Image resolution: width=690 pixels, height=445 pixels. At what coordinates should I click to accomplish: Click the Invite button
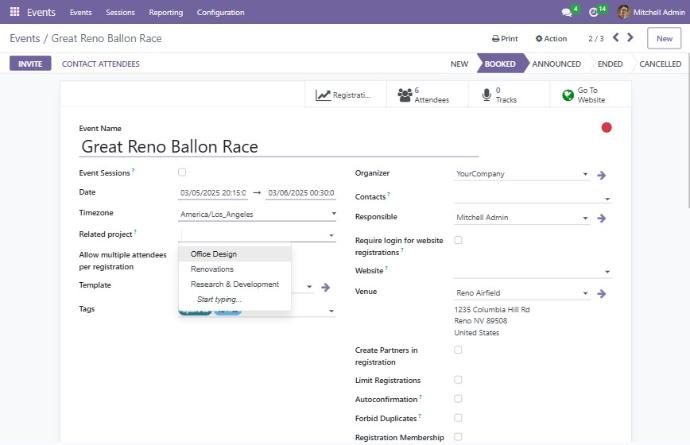(30, 64)
